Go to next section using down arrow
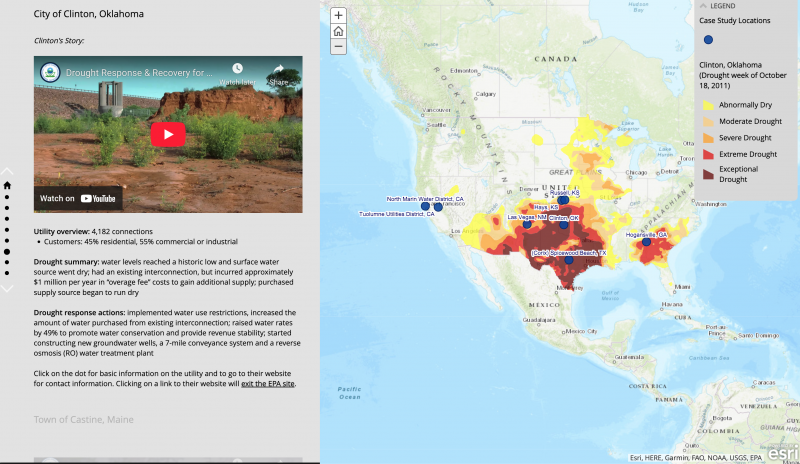 tap(7, 288)
